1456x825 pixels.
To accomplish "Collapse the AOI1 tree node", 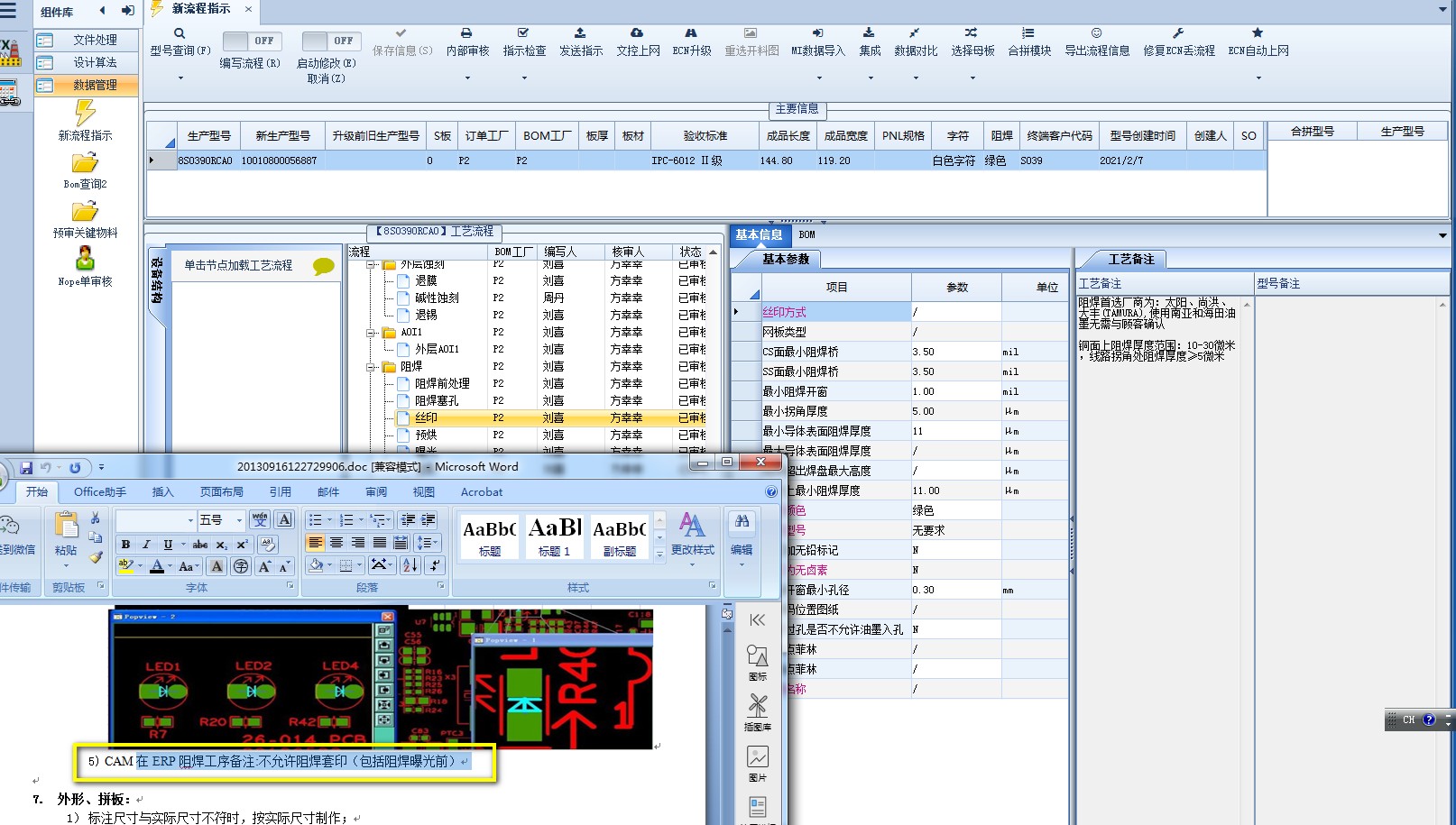I will (371, 333).
